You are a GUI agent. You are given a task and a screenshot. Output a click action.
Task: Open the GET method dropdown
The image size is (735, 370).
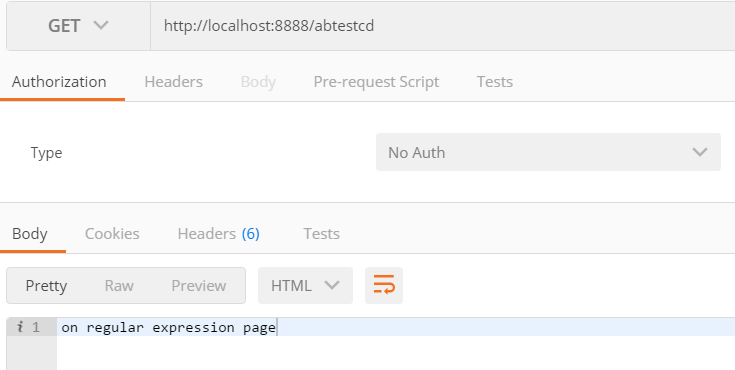pos(78,26)
